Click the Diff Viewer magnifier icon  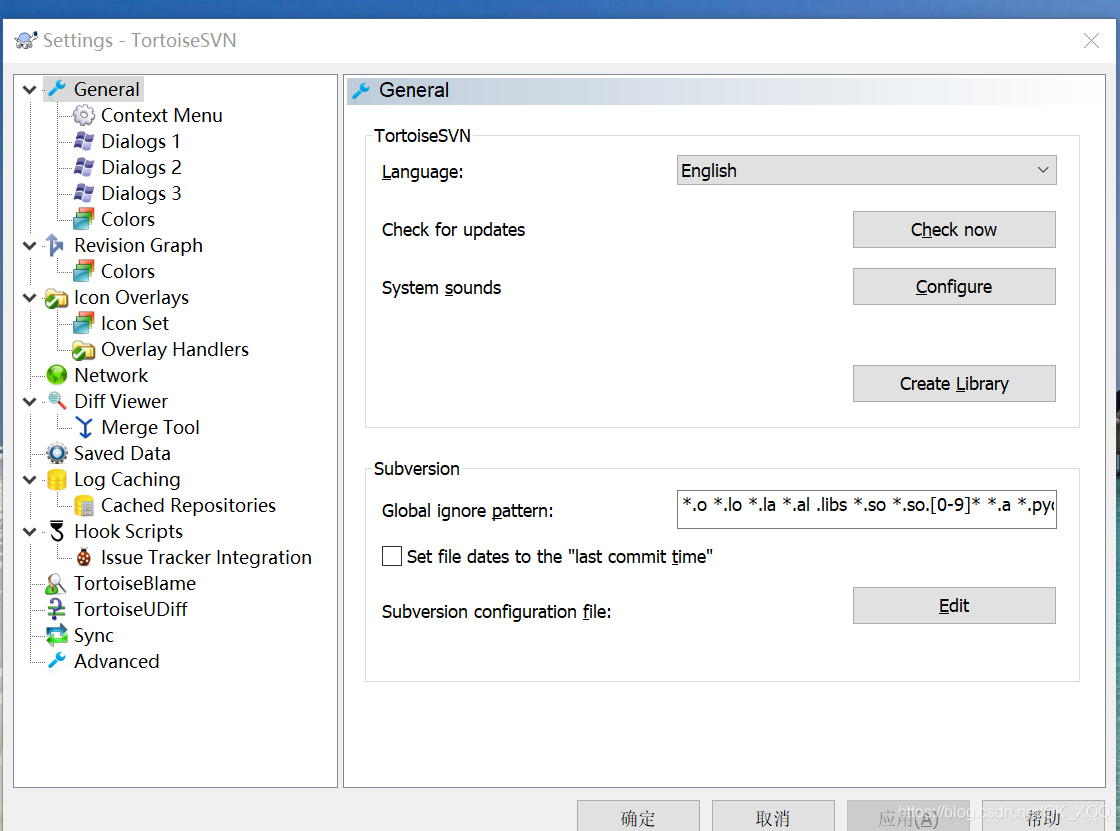56,402
